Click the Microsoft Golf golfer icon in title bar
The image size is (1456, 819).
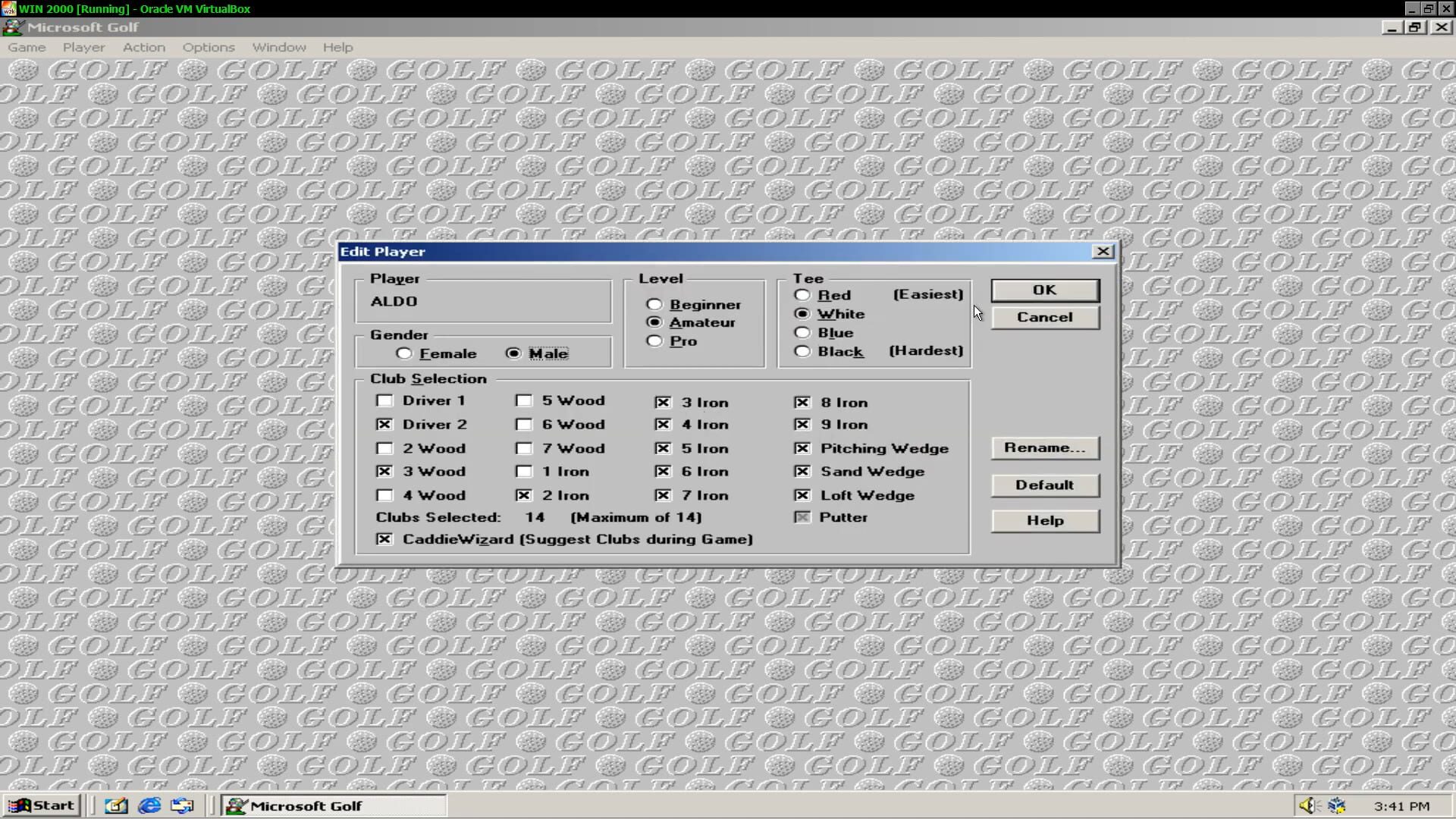click(x=12, y=27)
